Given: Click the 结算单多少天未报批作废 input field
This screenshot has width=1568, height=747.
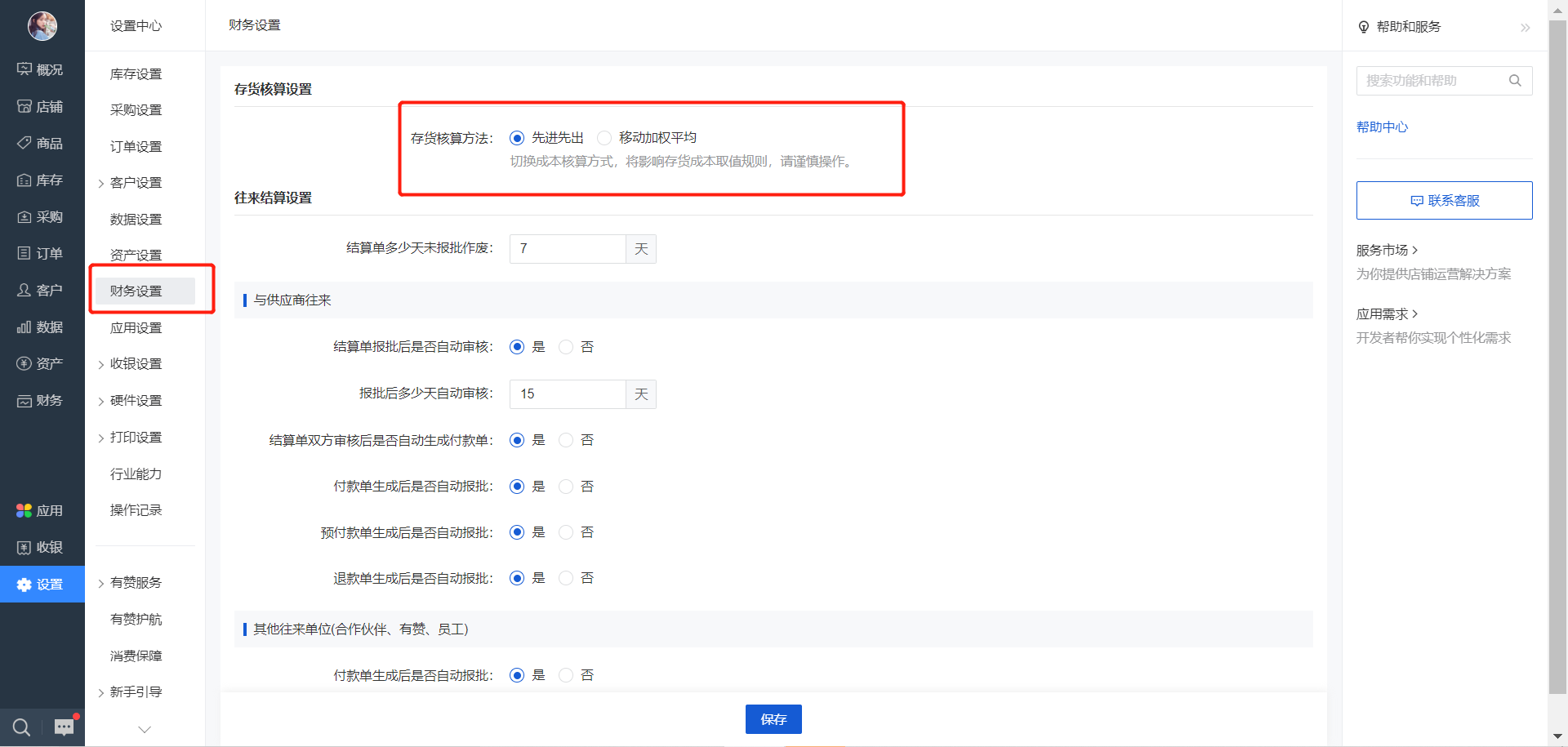Looking at the screenshot, I should coord(567,249).
